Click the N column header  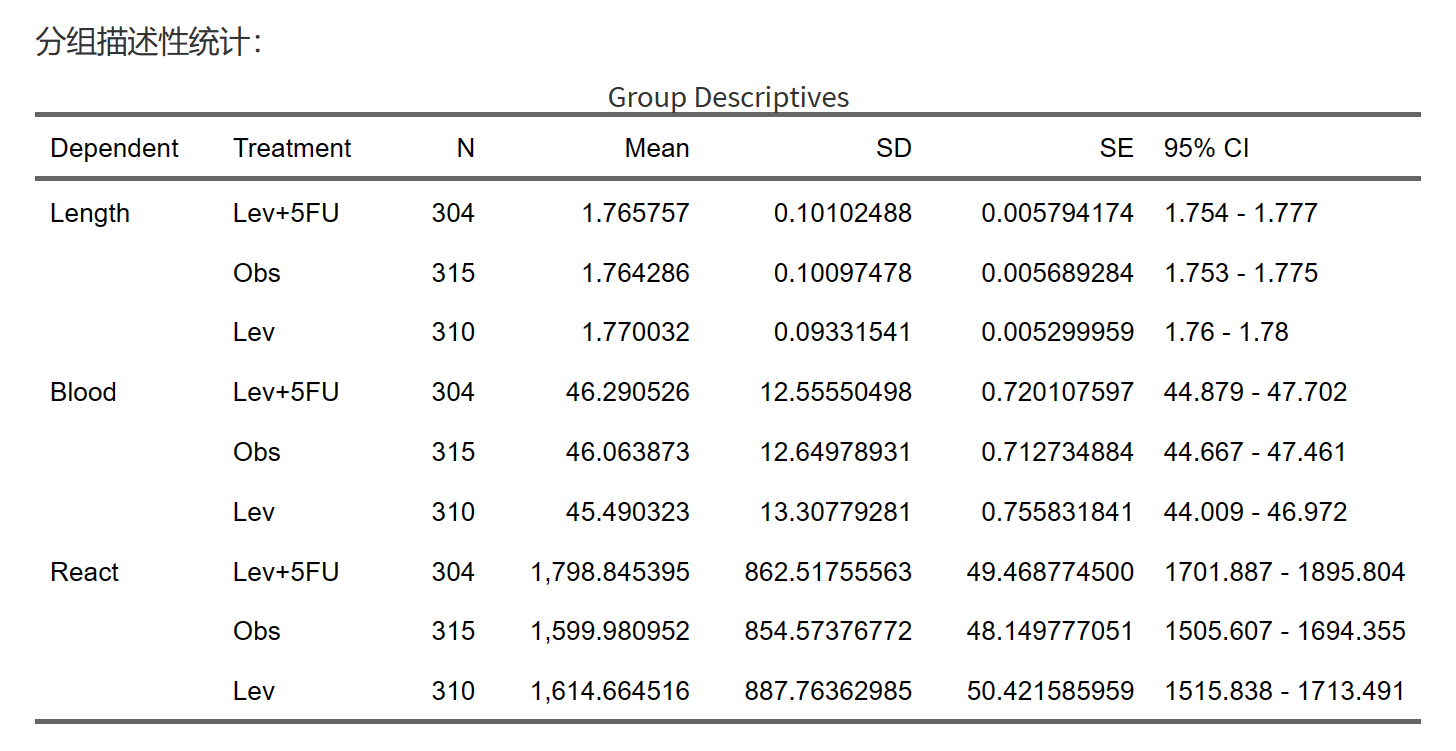pyautogui.click(x=465, y=148)
